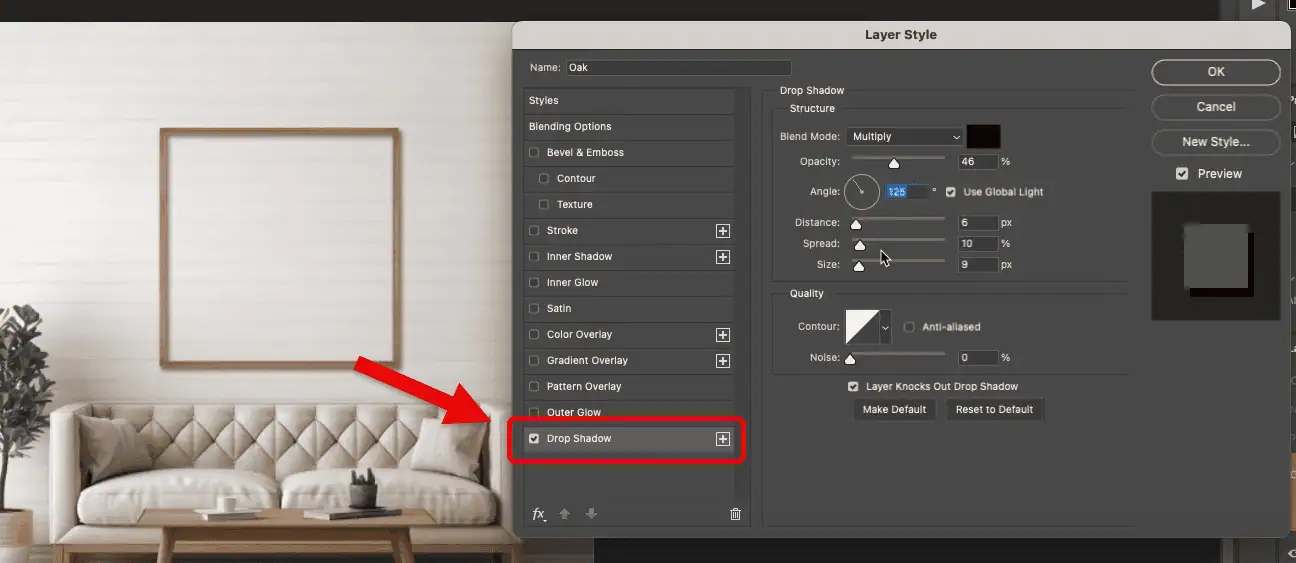Click the Angle dial control

(862, 191)
